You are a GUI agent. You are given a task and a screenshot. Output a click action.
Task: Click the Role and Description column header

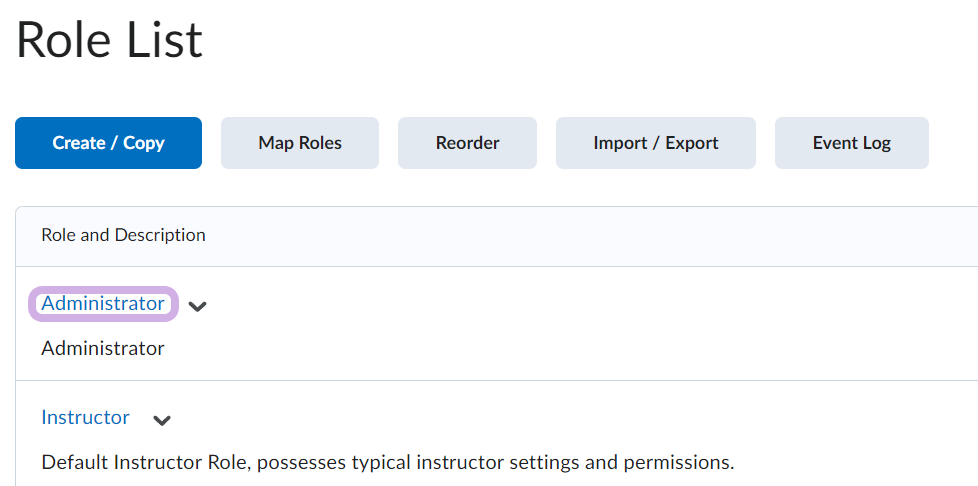point(123,235)
